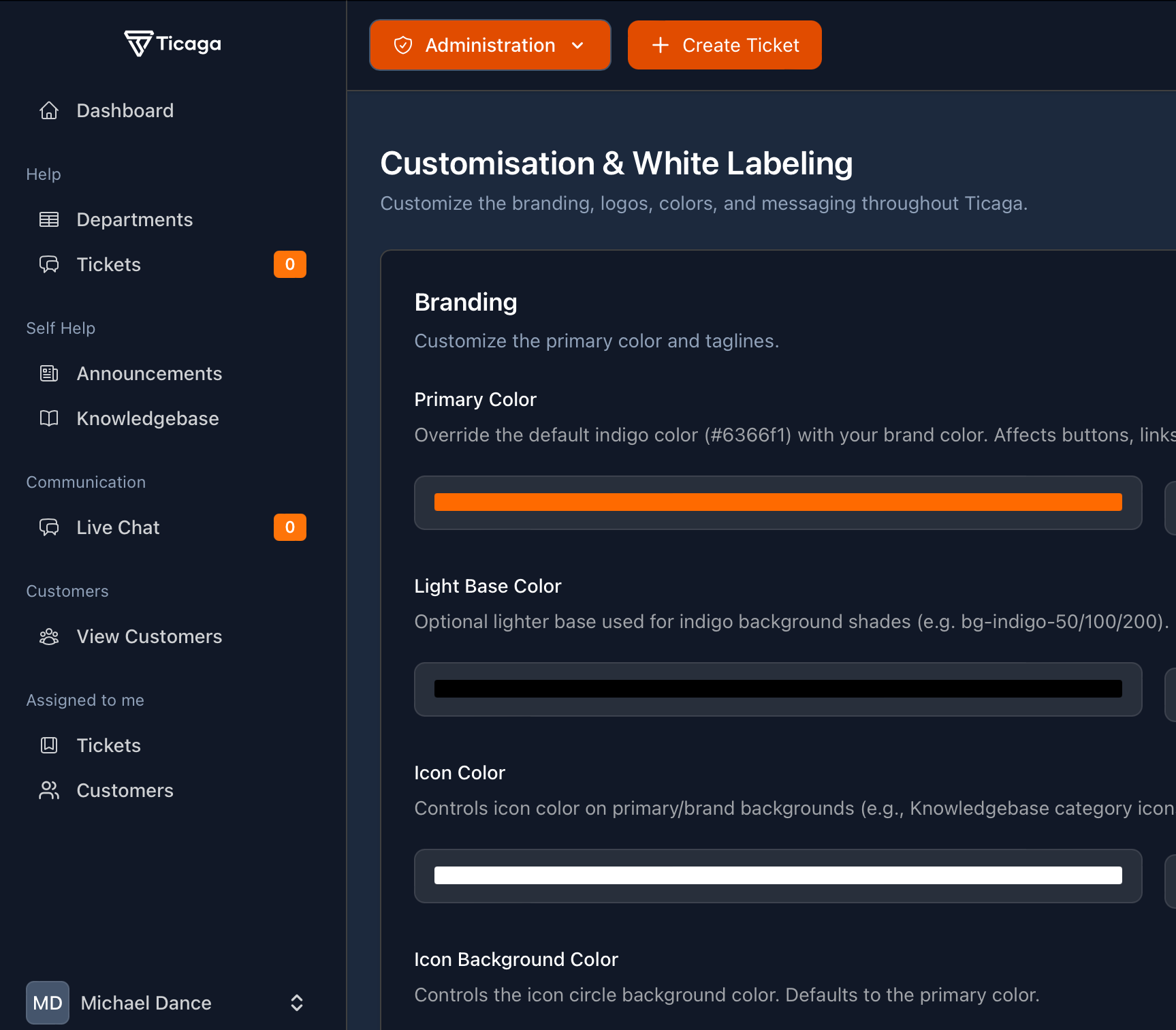Click the orange Primary Color swatch

(778, 502)
